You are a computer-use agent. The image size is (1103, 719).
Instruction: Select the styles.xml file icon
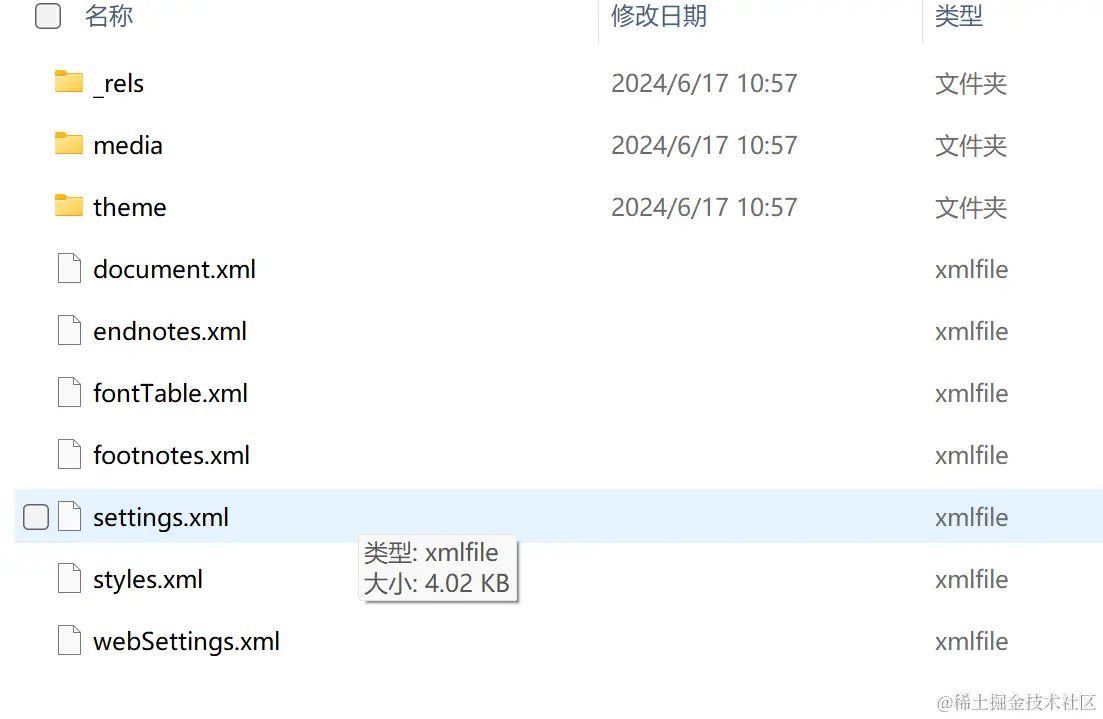69,578
